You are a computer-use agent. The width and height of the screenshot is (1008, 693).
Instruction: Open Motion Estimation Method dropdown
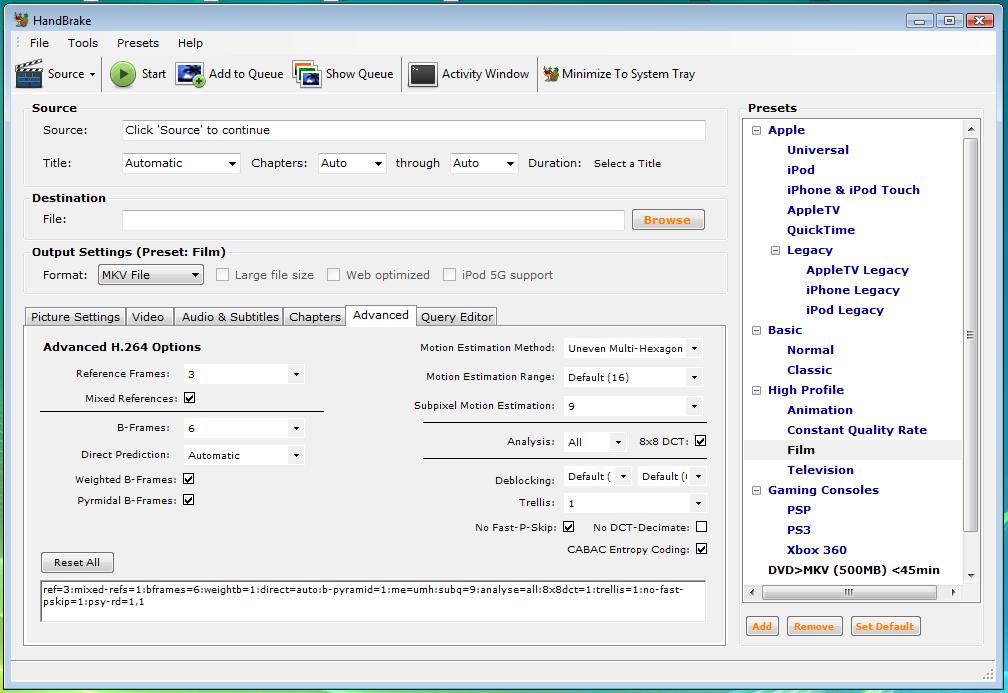tap(633, 348)
